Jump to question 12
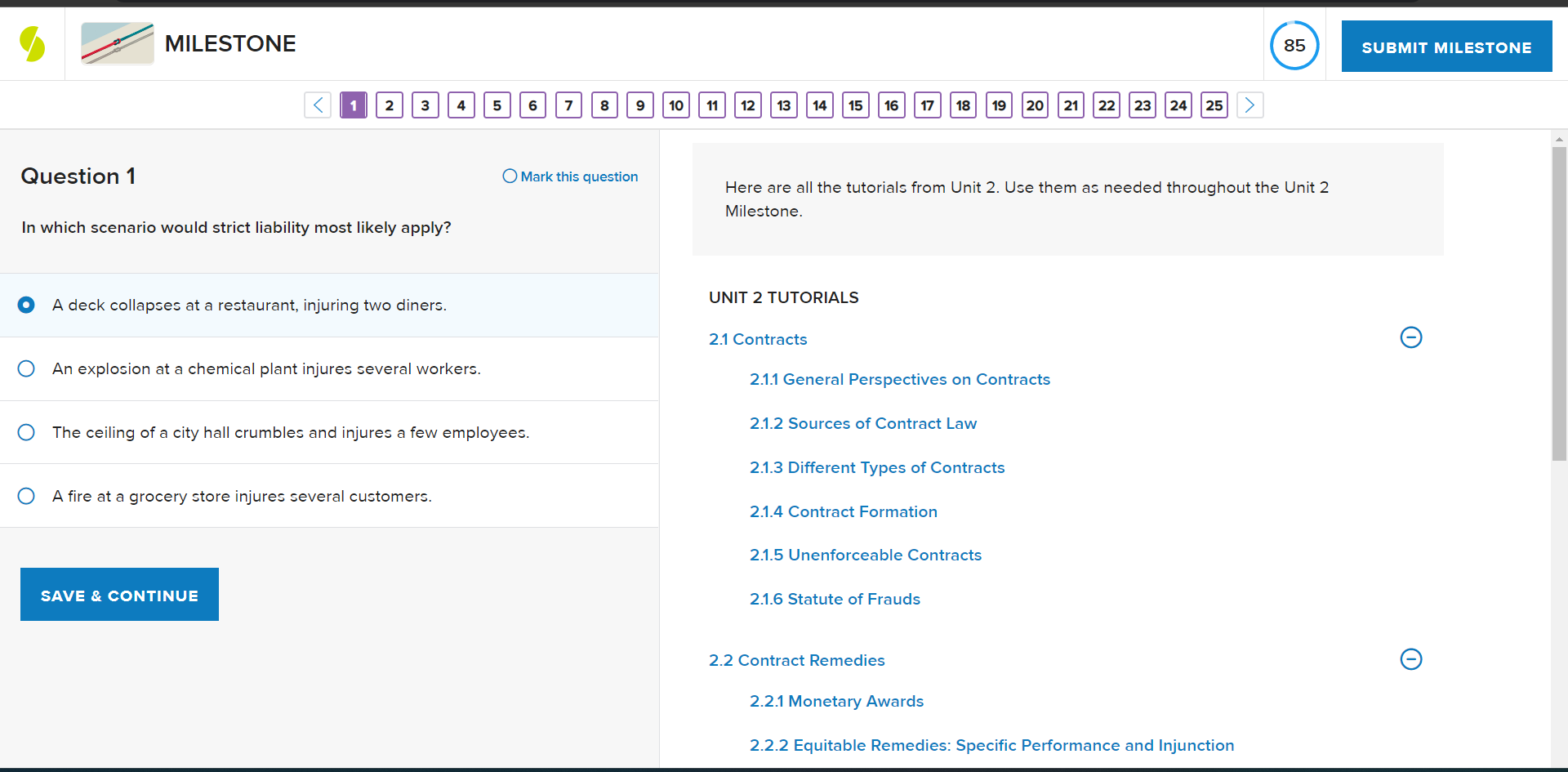The image size is (1568, 772). pyautogui.click(x=748, y=105)
